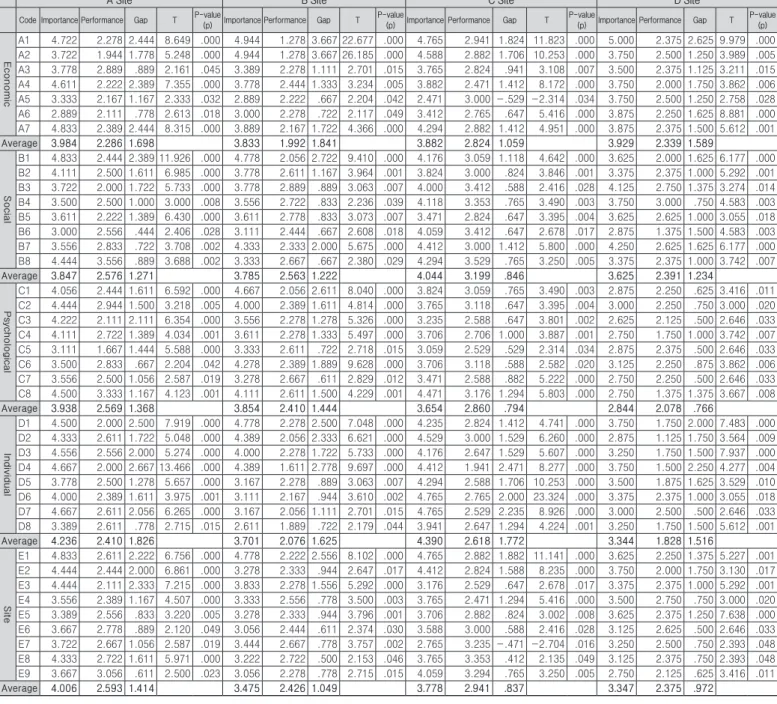Click negative T value -2.704 in row E7
777x704 pixels.
(x=549, y=644)
